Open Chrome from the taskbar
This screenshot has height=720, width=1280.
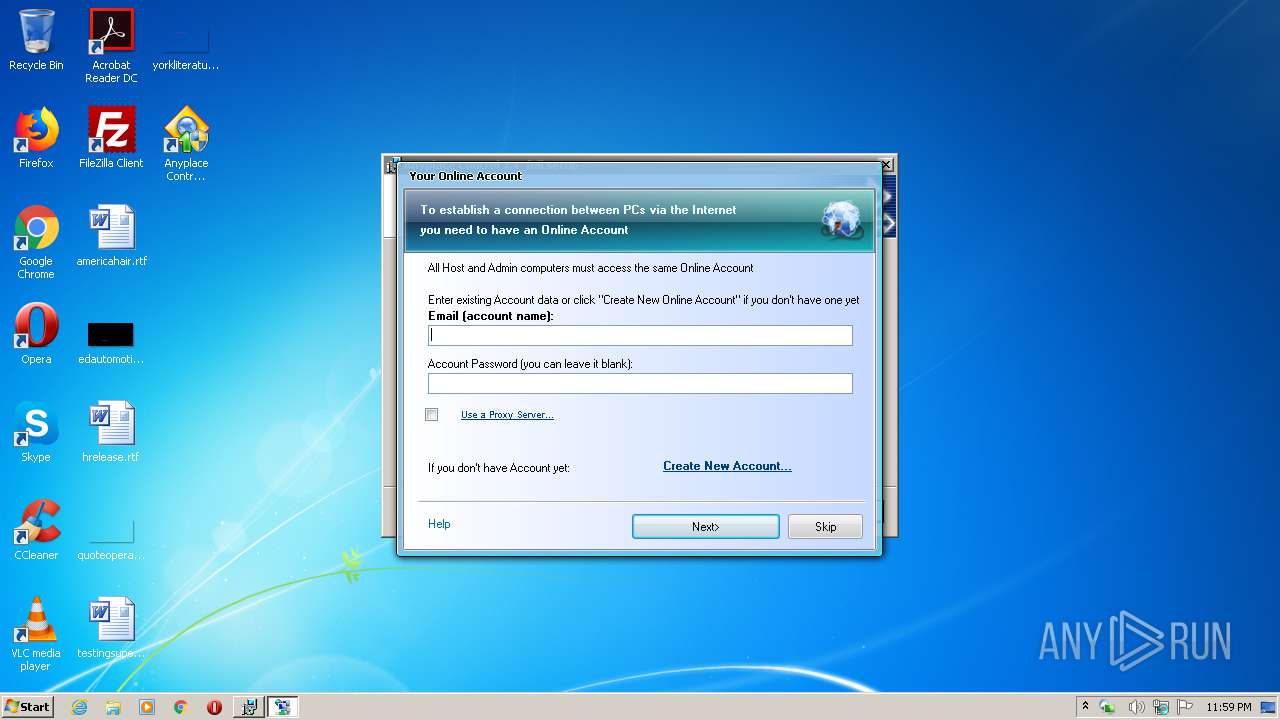pos(180,707)
